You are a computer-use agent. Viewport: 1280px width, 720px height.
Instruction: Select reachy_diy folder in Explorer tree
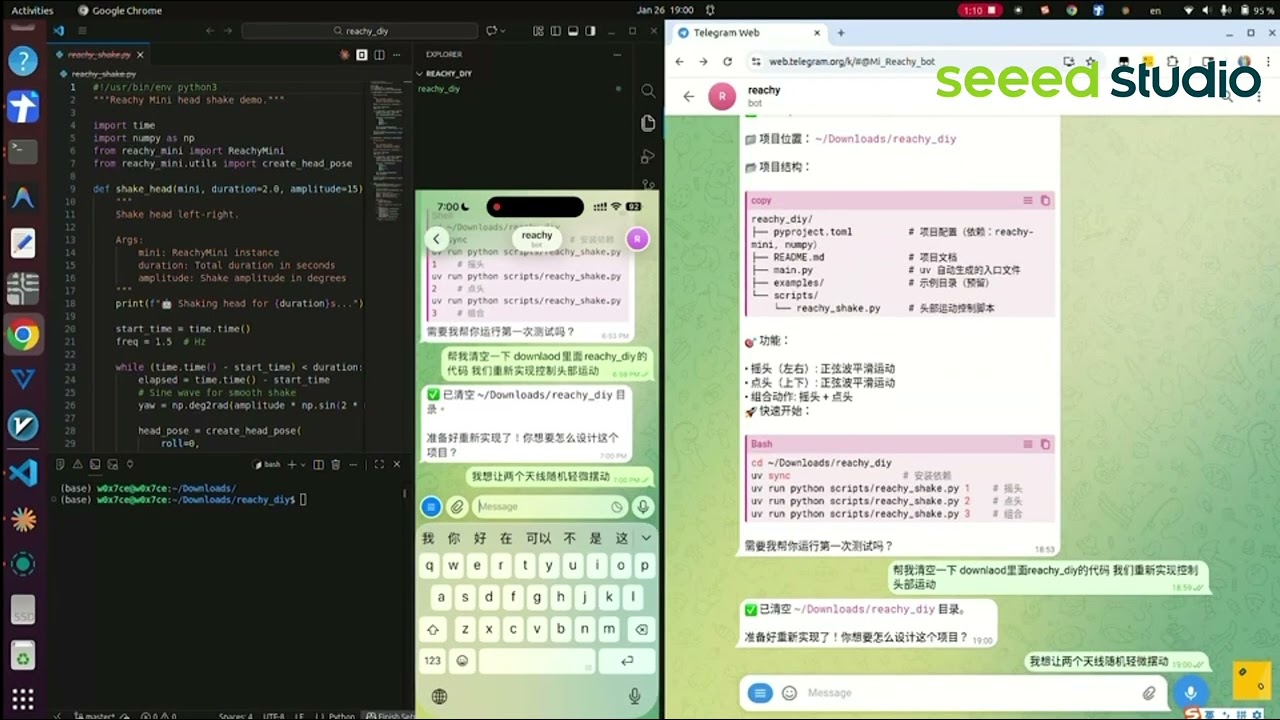pos(439,89)
